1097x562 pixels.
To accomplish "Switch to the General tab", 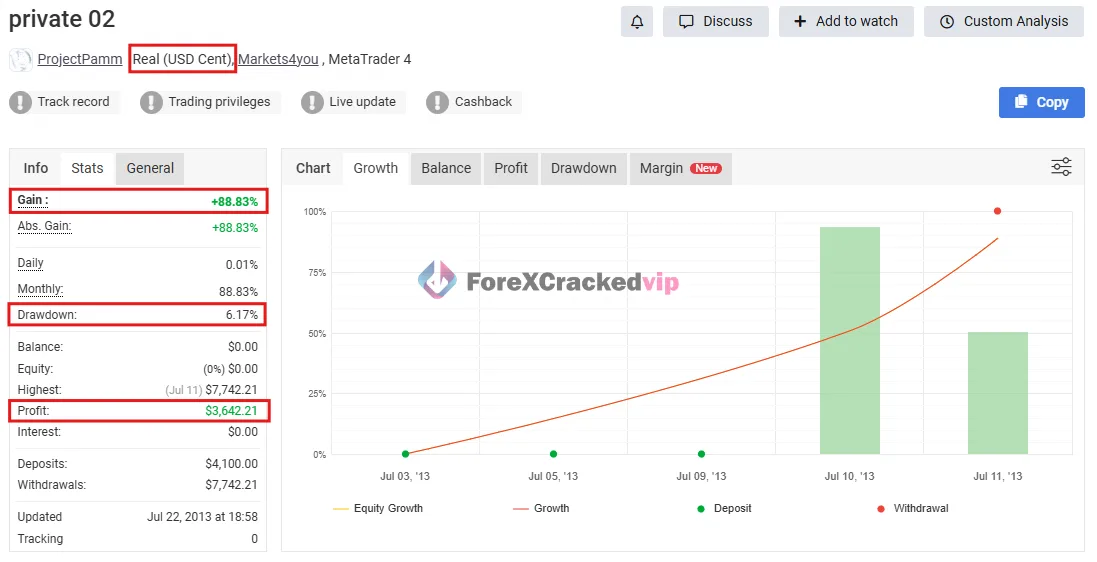I will click(150, 168).
